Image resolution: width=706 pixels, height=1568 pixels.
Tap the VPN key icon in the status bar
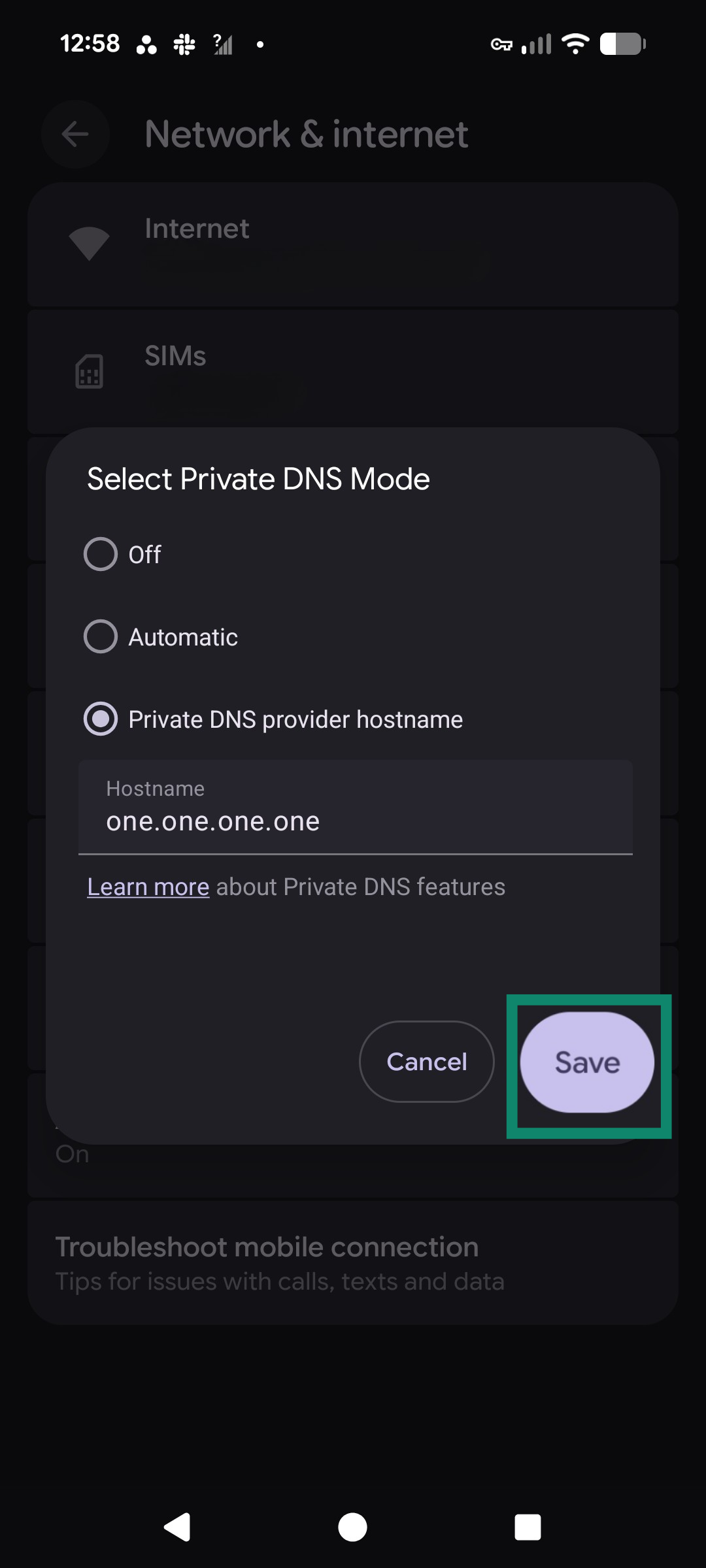click(503, 44)
